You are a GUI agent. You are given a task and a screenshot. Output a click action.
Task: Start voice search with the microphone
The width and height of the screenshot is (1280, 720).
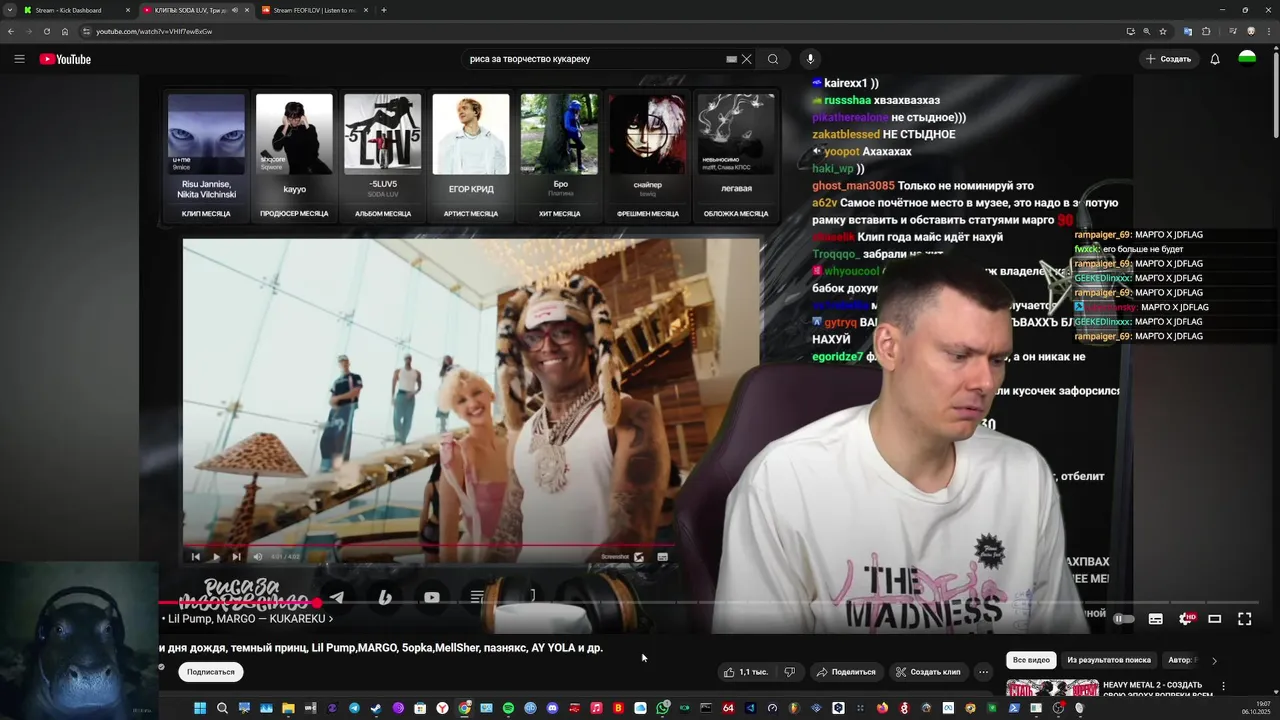pos(810,59)
